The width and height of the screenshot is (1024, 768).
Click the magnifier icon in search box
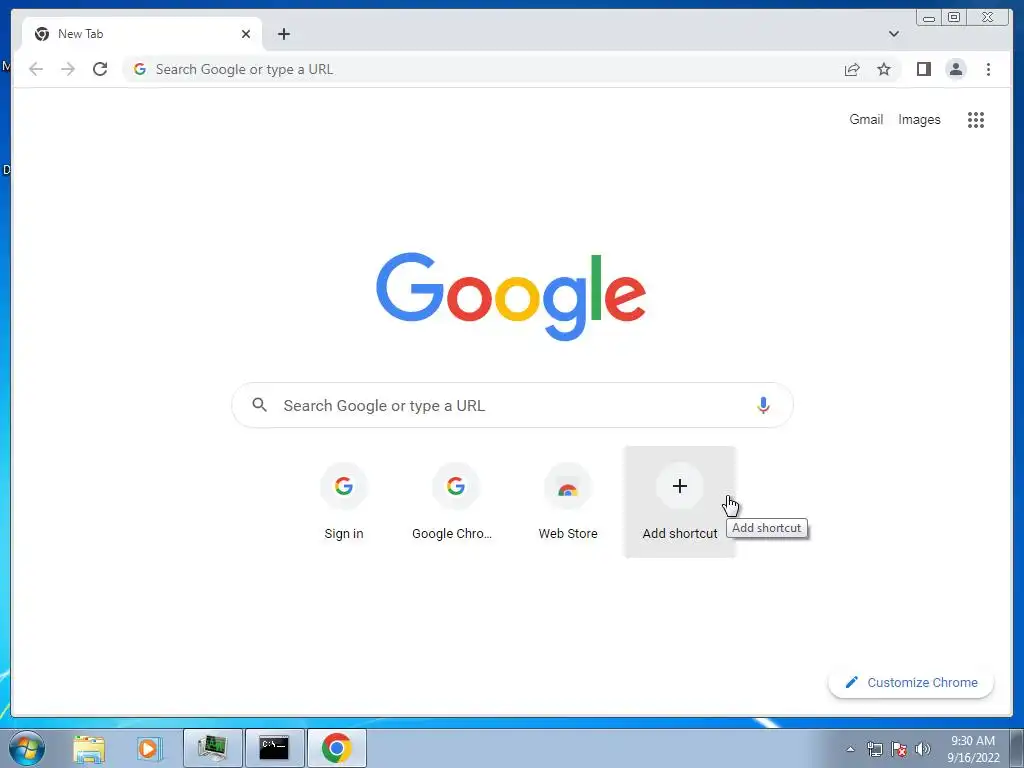(x=259, y=405)
